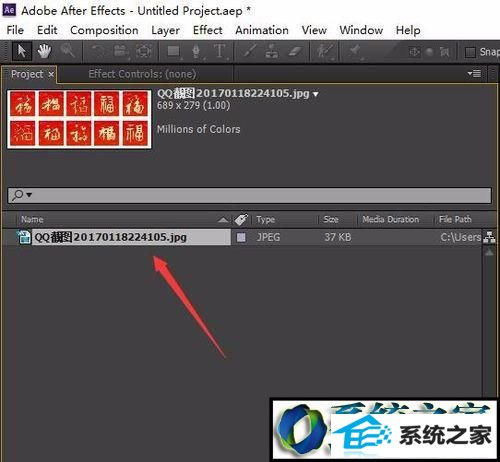
Task: Click the lavender label color swatch
Action: 241,238
